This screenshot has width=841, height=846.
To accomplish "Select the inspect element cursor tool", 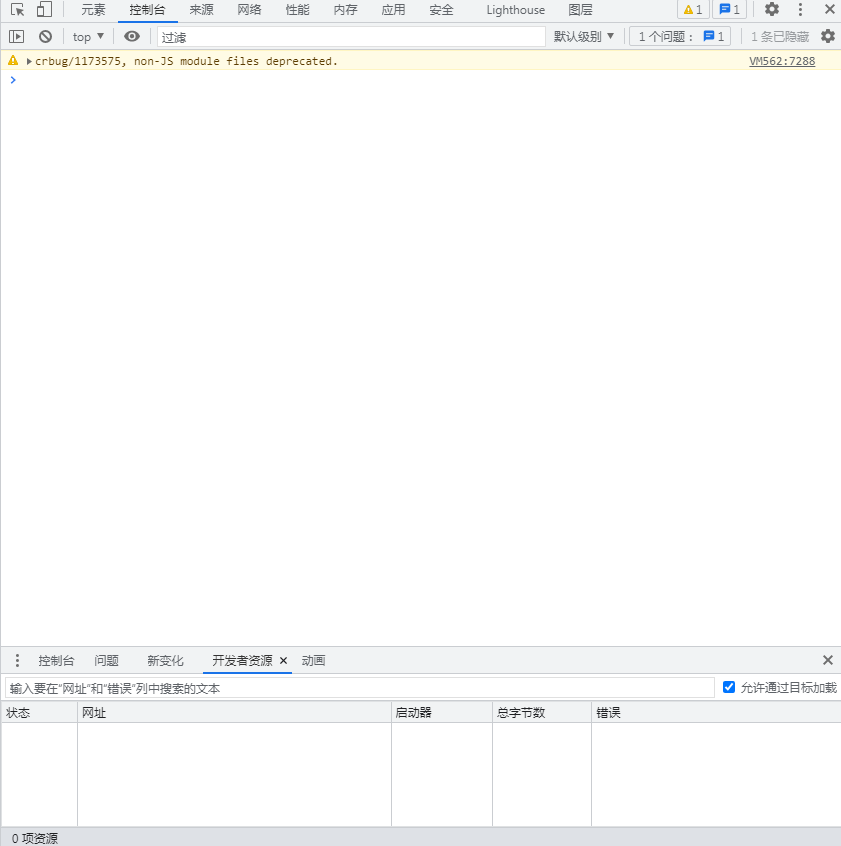I will pyautogui.click(x=16, y=9).
